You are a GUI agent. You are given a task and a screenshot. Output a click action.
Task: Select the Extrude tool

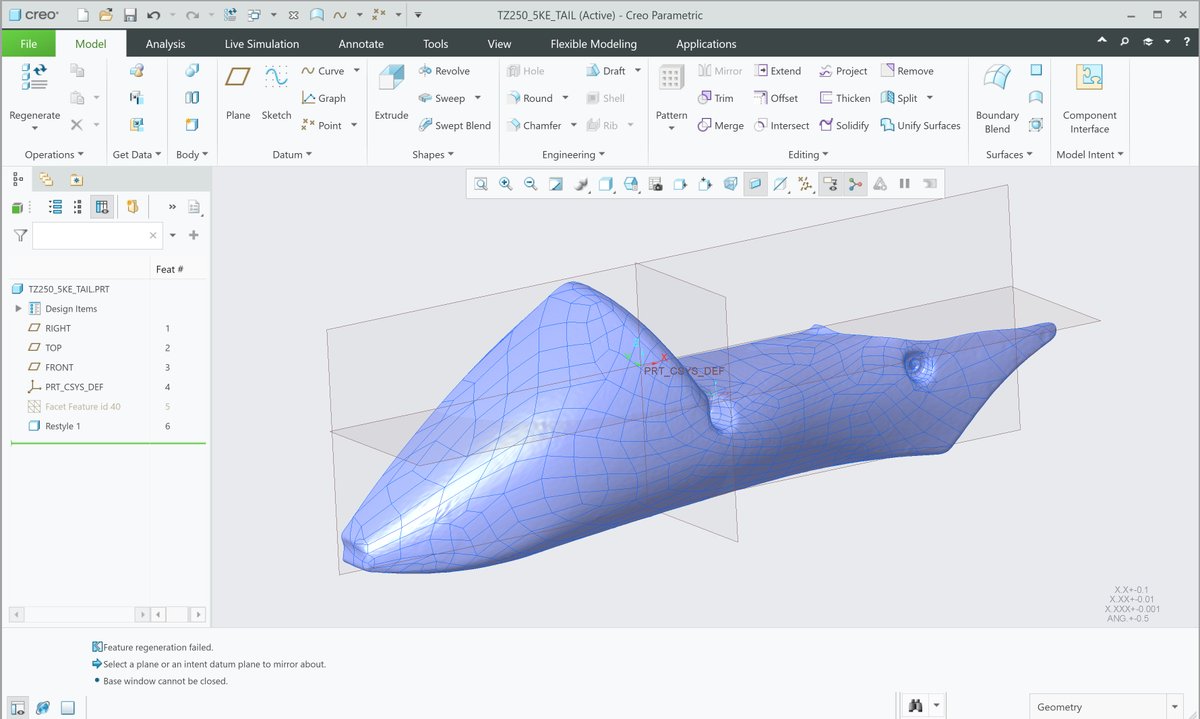(x=390, y=97)
